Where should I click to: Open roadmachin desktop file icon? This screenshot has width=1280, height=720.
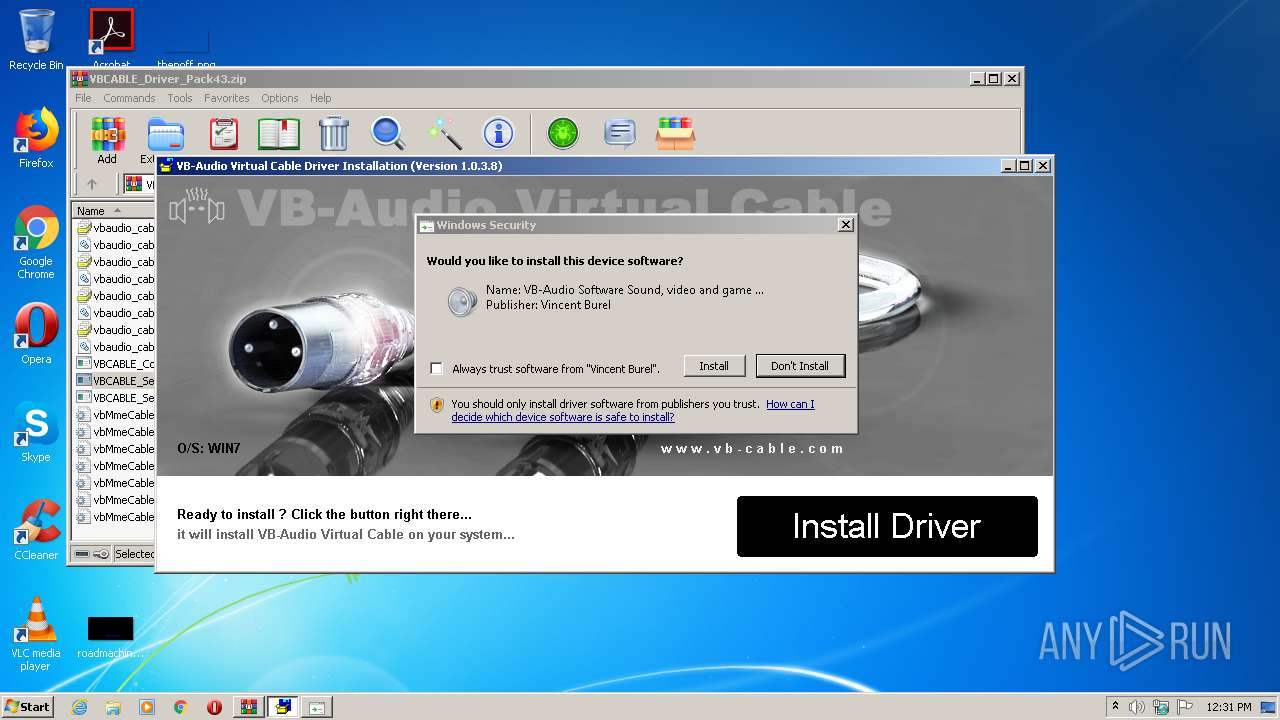click(x=110, y=637)
